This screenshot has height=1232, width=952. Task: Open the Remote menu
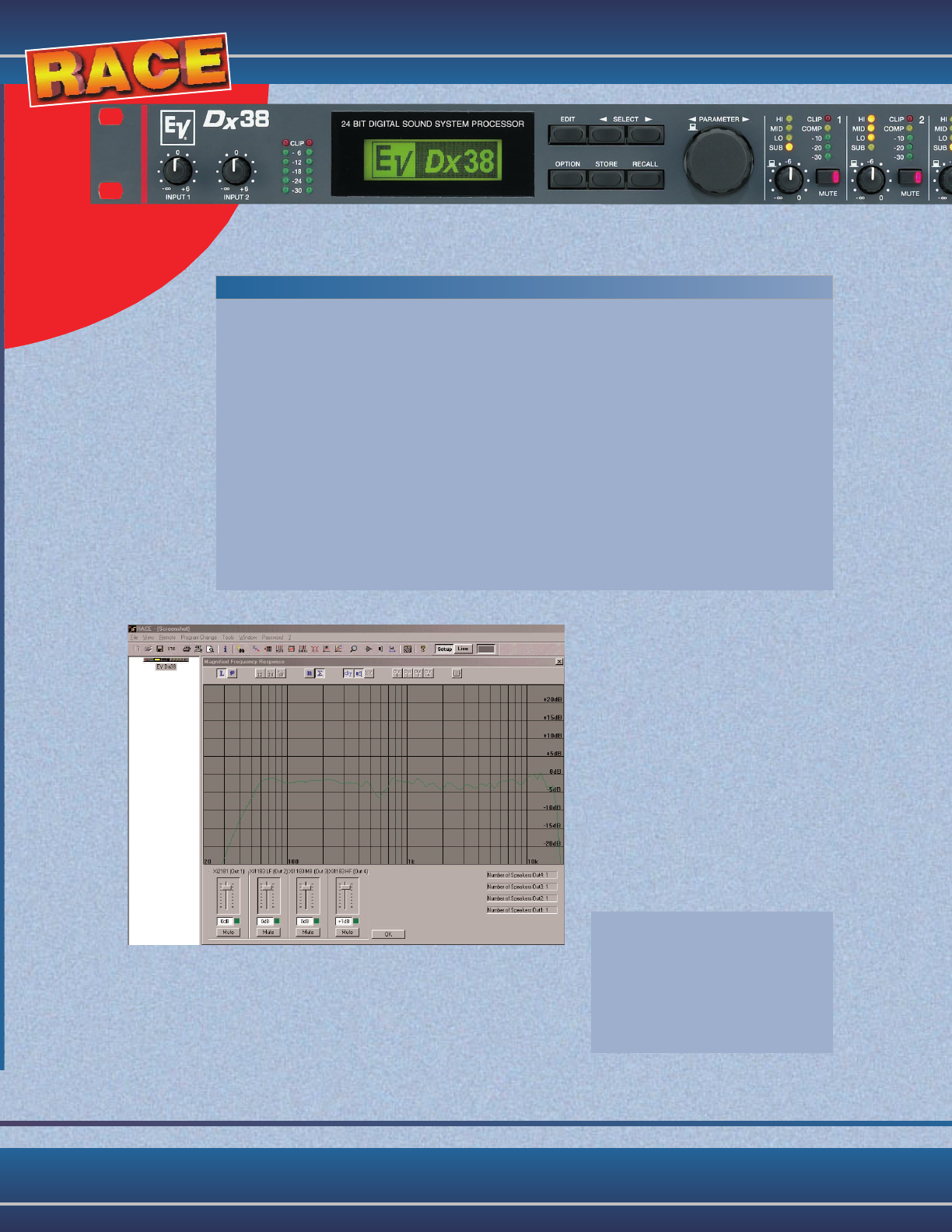tap(167, 637)
